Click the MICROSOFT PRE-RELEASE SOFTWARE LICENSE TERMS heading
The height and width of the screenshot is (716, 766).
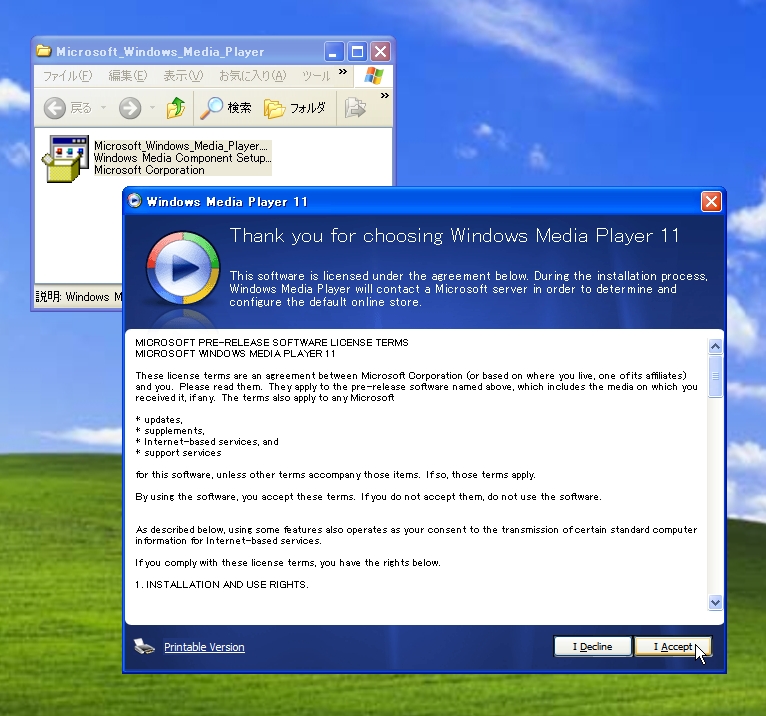(x=272, y=343)
